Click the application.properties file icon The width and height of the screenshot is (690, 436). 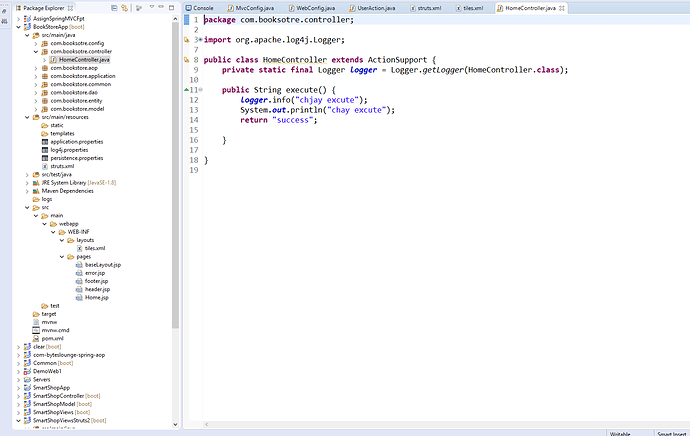coord(43,141)
